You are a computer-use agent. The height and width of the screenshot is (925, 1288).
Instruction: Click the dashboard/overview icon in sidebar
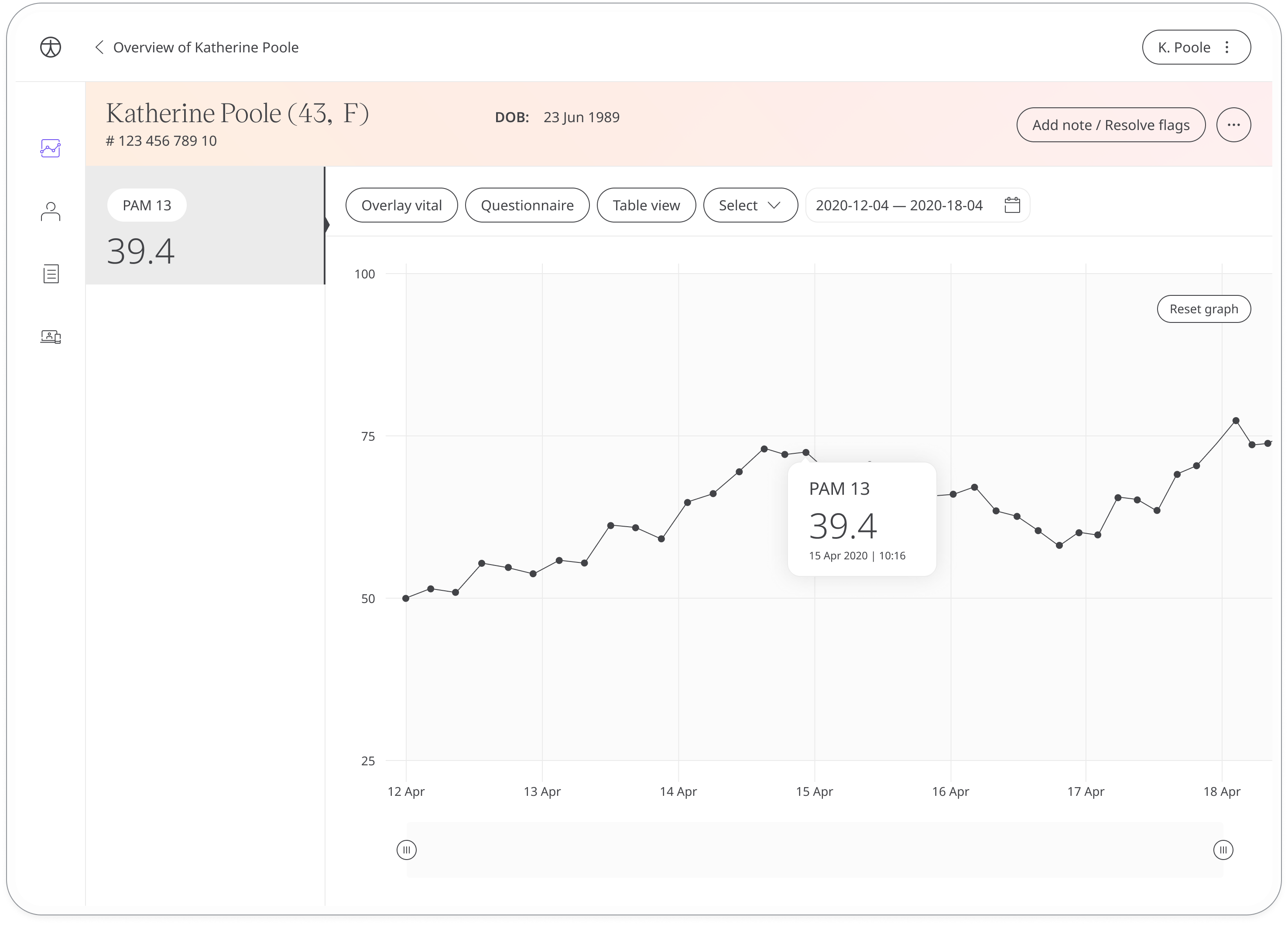pyautogui.click(x=50, y=148)
